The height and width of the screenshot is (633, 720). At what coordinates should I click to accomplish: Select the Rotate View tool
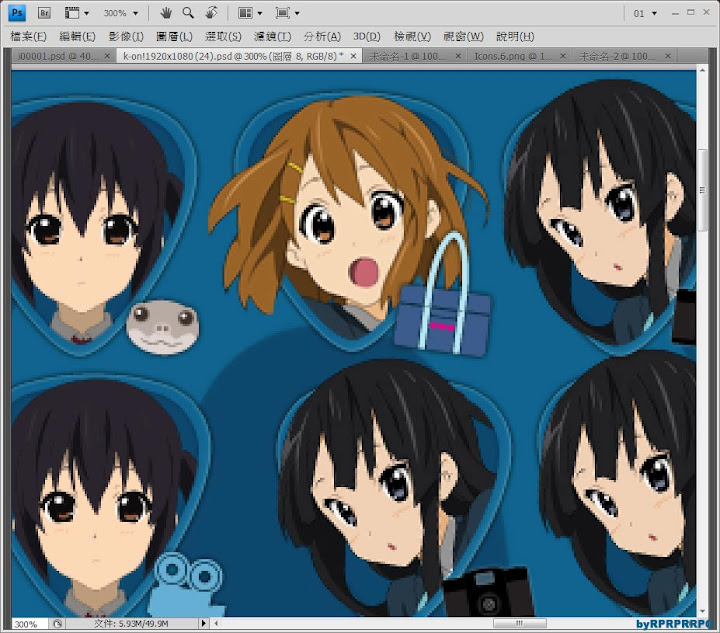pyautogui.click(x=210, y=13)
